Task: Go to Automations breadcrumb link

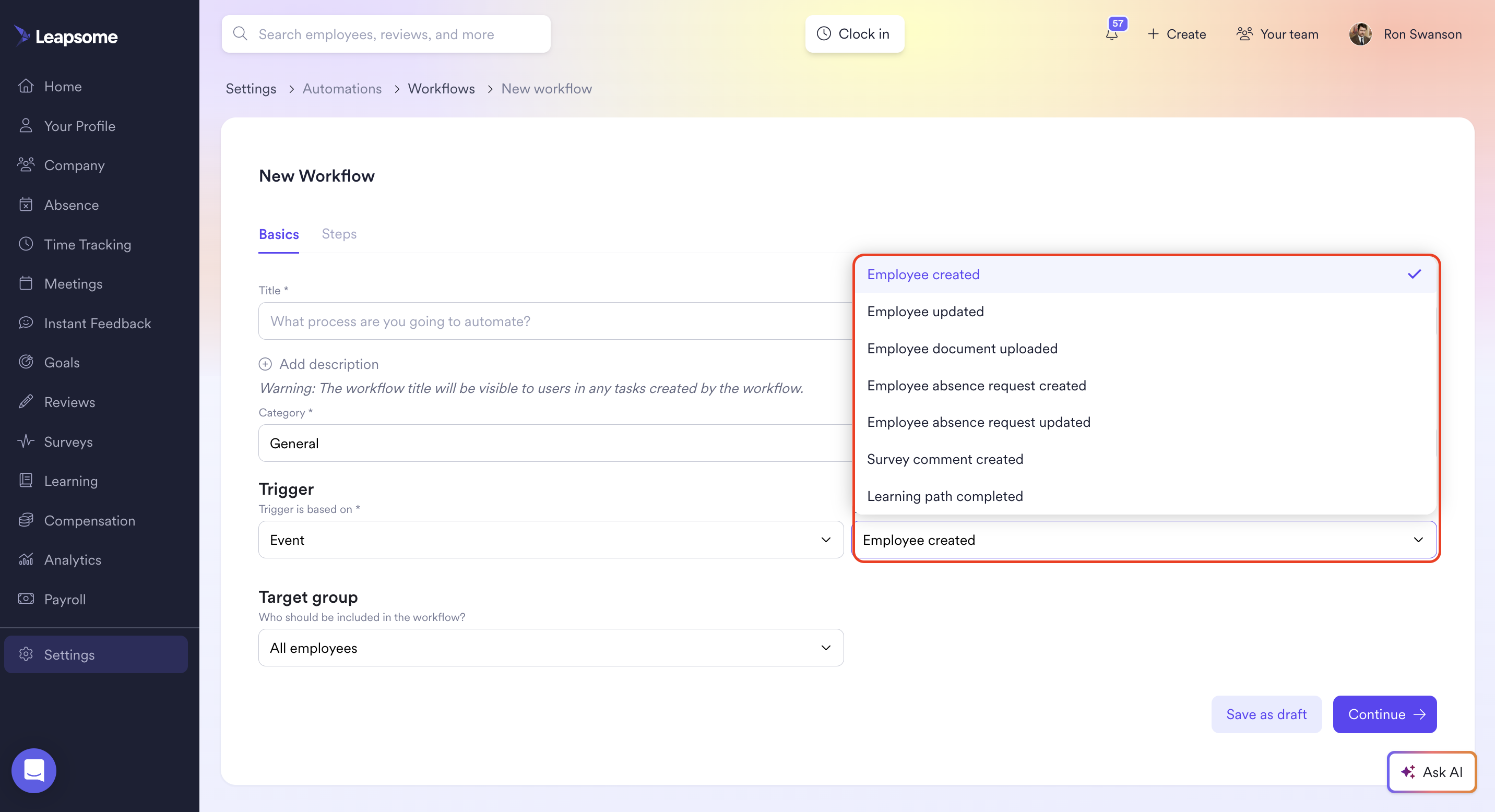Action: tap(342, 88)
